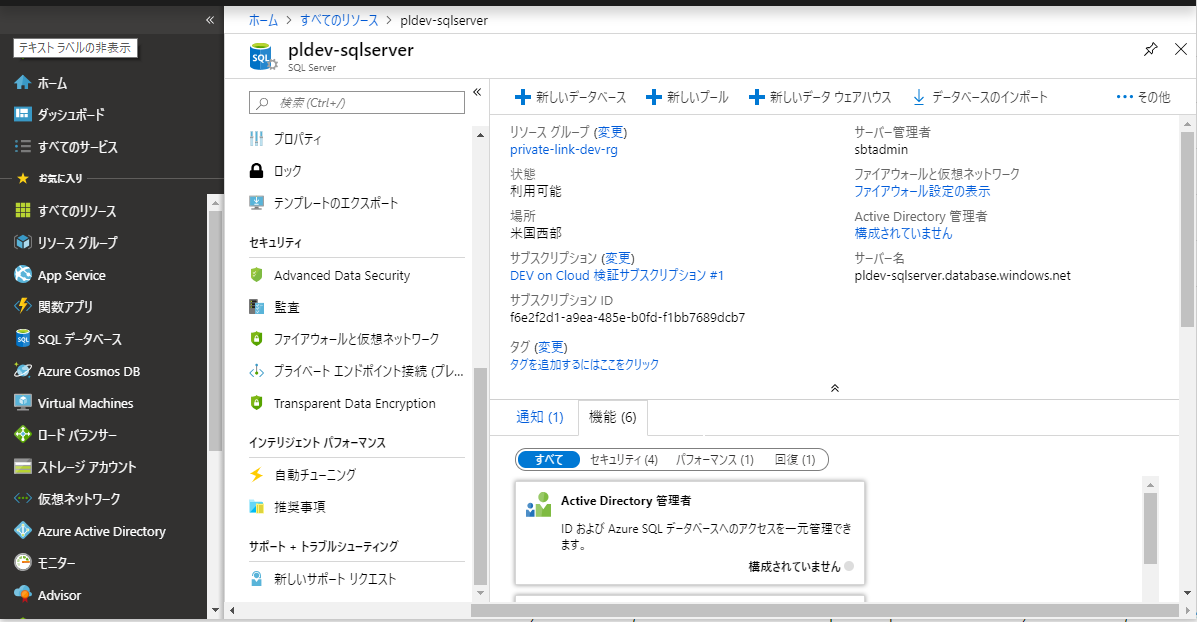Go to すべてのリソース breadcrumb link

[x=339, y=21]
